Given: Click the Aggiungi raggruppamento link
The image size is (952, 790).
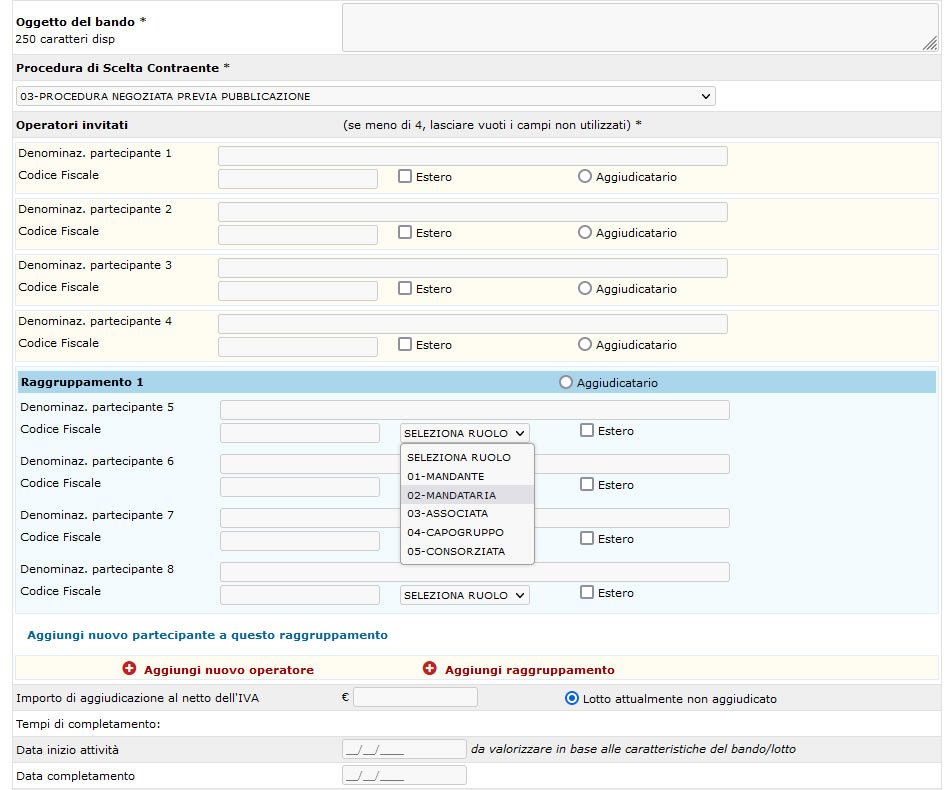Looking at the screenshot, I should 529,670.
